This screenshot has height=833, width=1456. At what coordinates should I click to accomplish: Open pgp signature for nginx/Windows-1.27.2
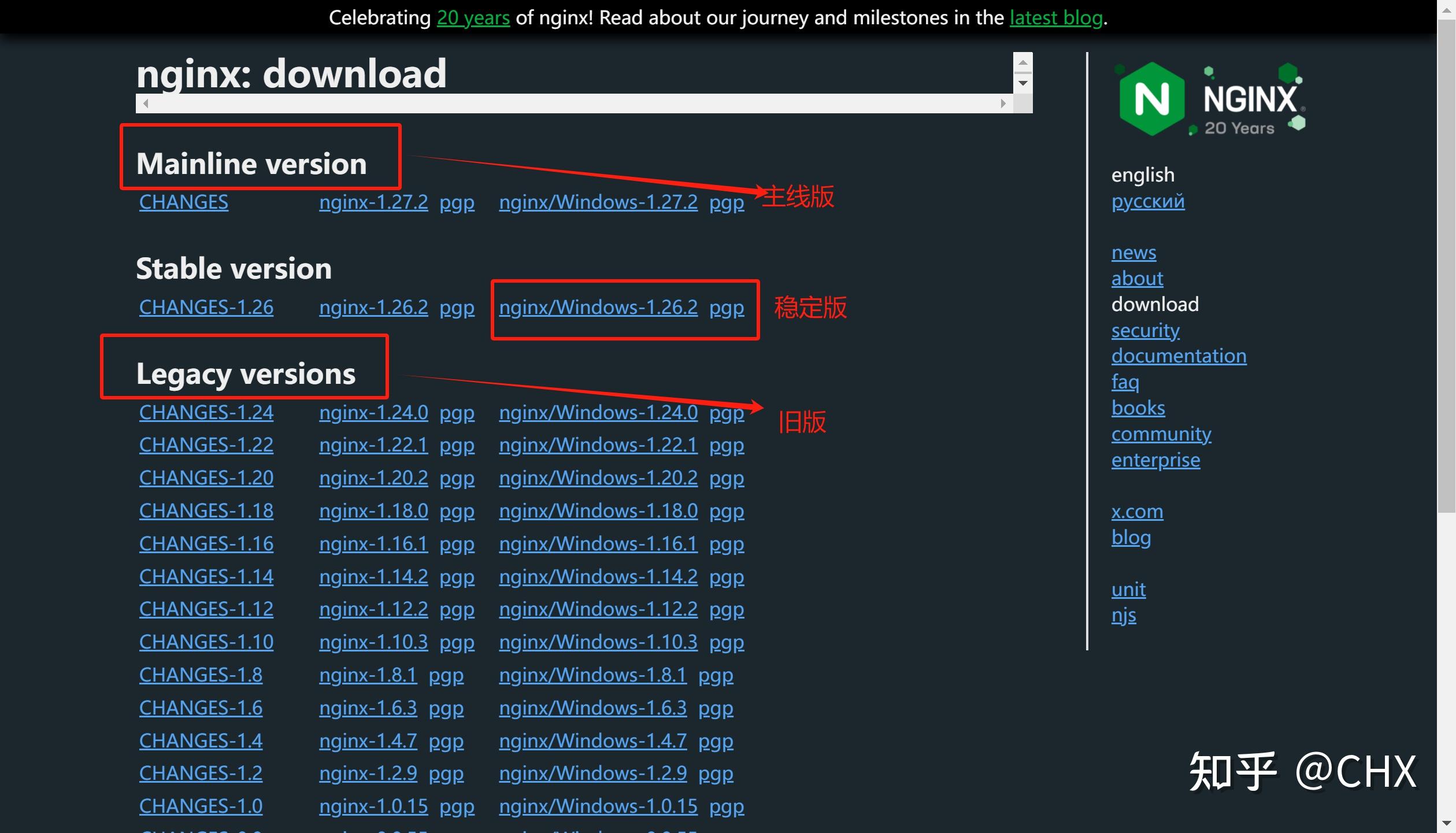[726, 202]
